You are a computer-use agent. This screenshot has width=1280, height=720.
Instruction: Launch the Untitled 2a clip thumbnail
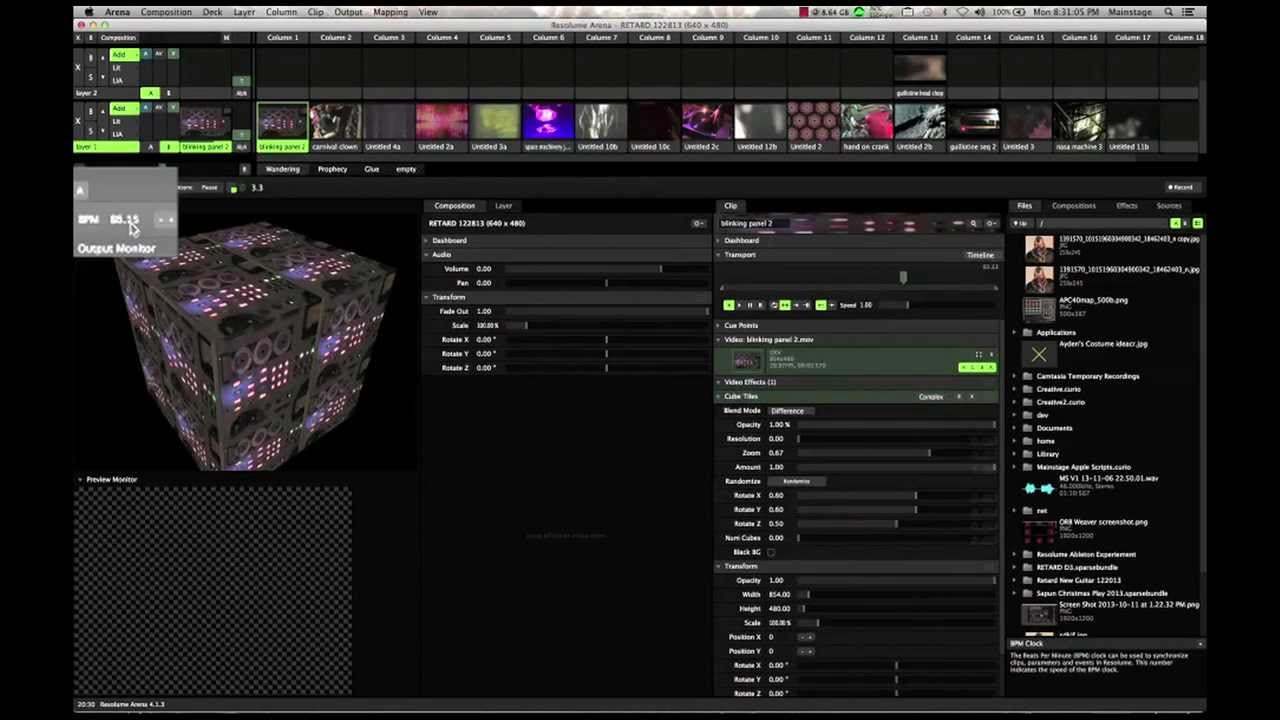441,122
